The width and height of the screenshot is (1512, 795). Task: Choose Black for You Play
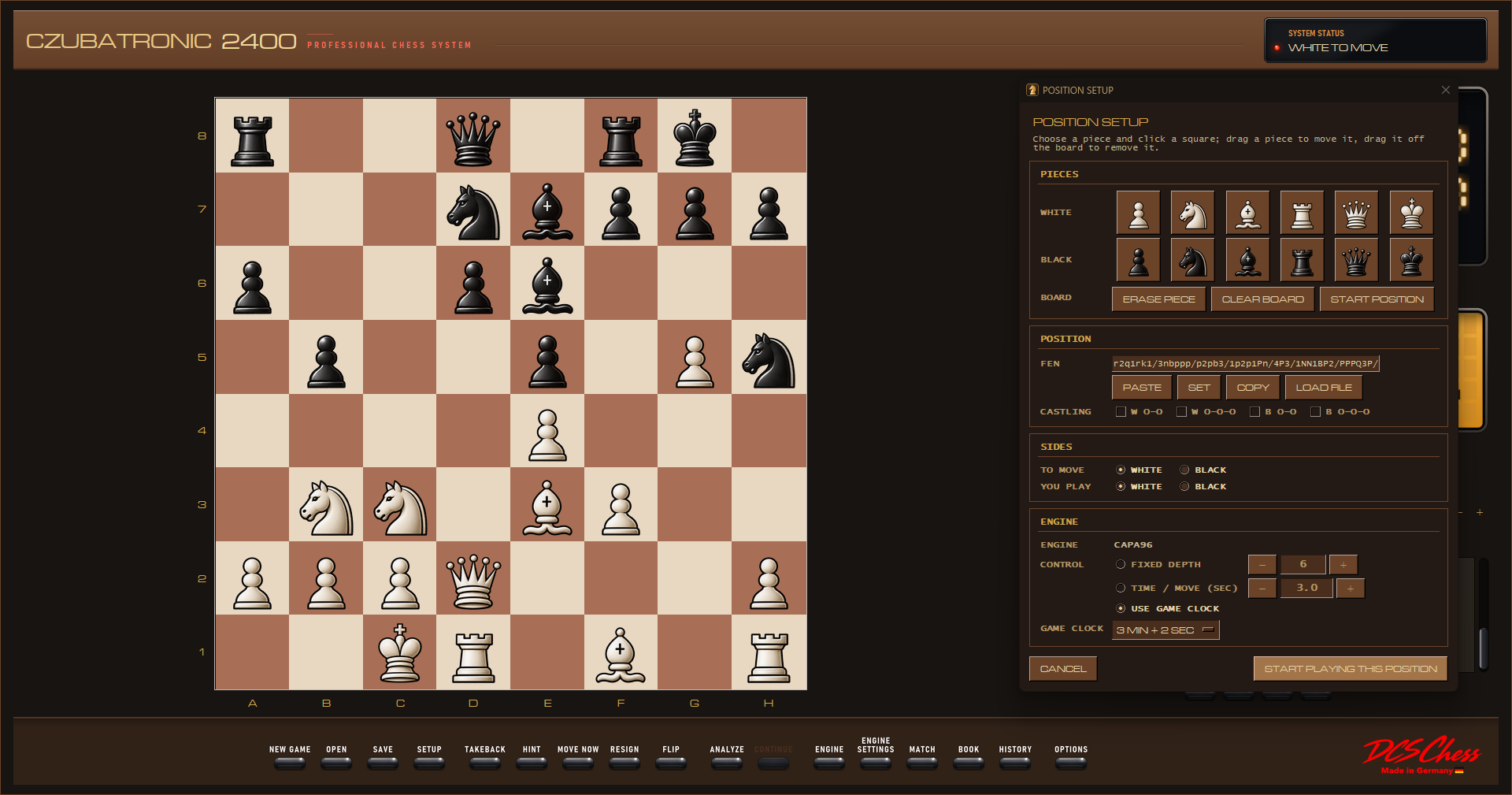click(x=1184, y=486)
